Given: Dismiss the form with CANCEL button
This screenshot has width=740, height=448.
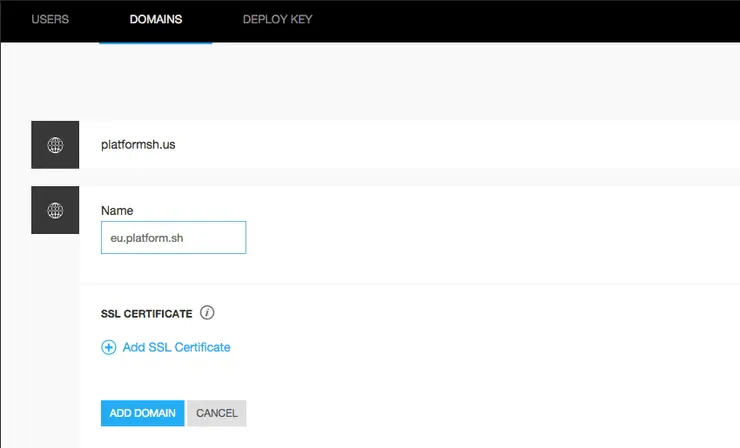Looking at the screenshot, I should pos(217,413).
